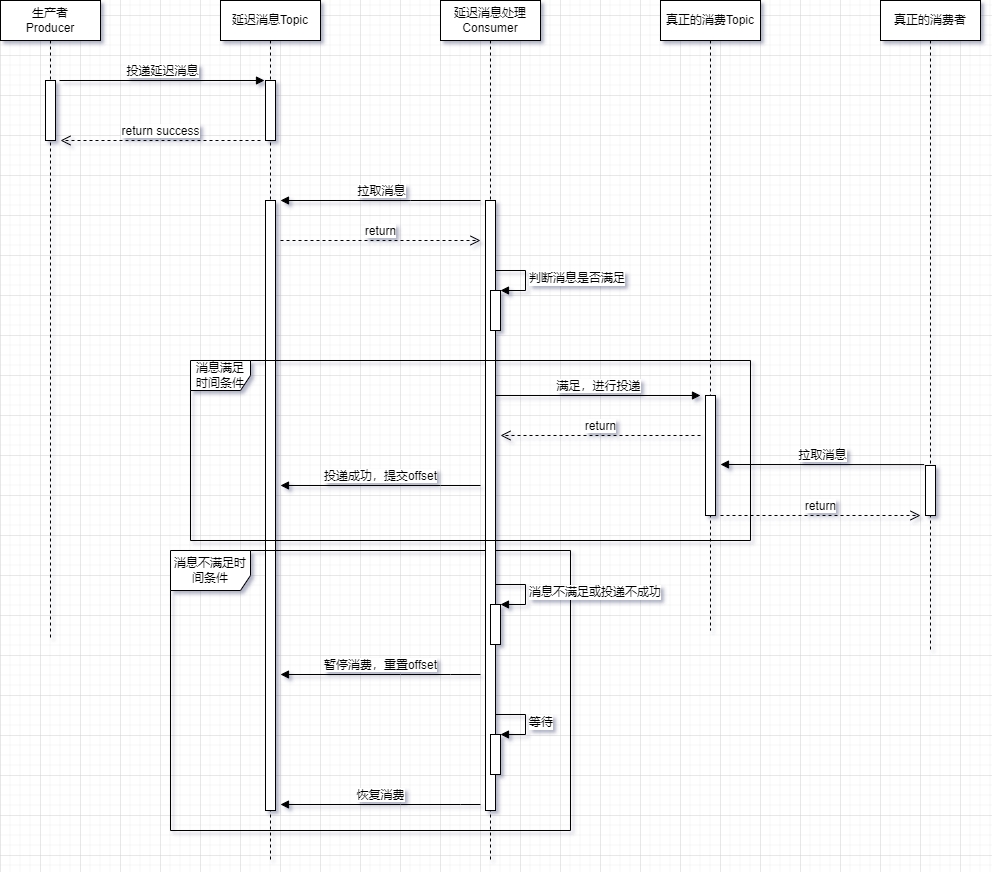992x872 pixels.
Task: Click the "return success" reply label
Action: coord(160,131)
